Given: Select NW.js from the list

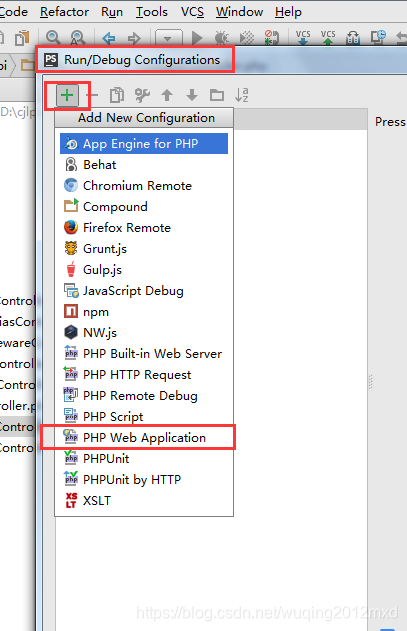Looking at the screenshot, I should [x=144, y=332].
